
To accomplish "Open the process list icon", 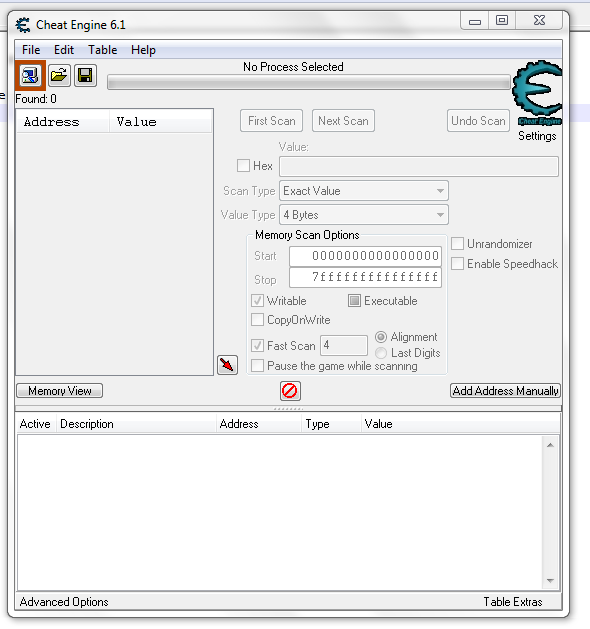I will (x=30, y=75).
